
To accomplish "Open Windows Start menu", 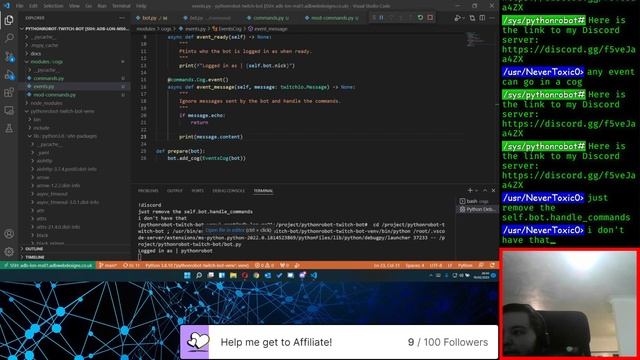I will (187, 276).
